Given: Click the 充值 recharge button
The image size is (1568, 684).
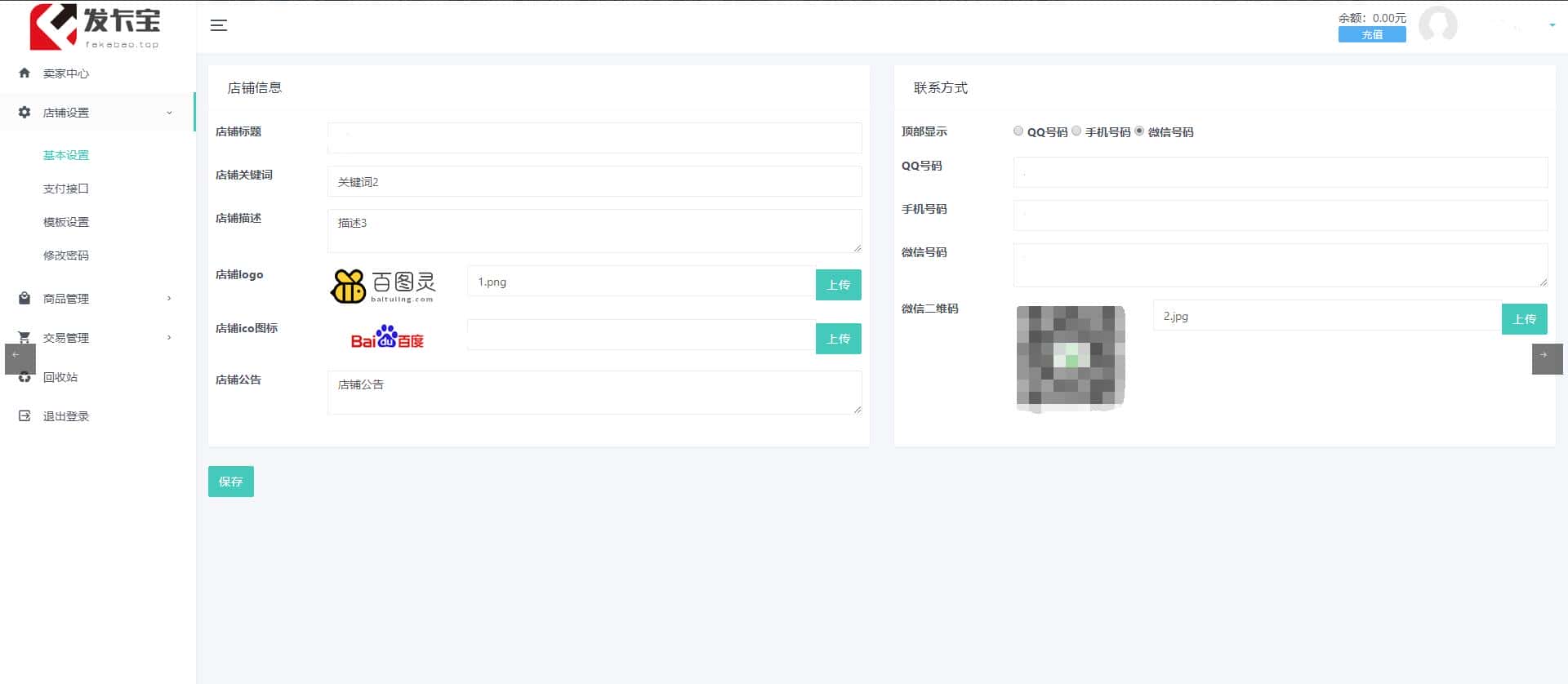Looking at the screenshot, I should tap(1372, 34).
